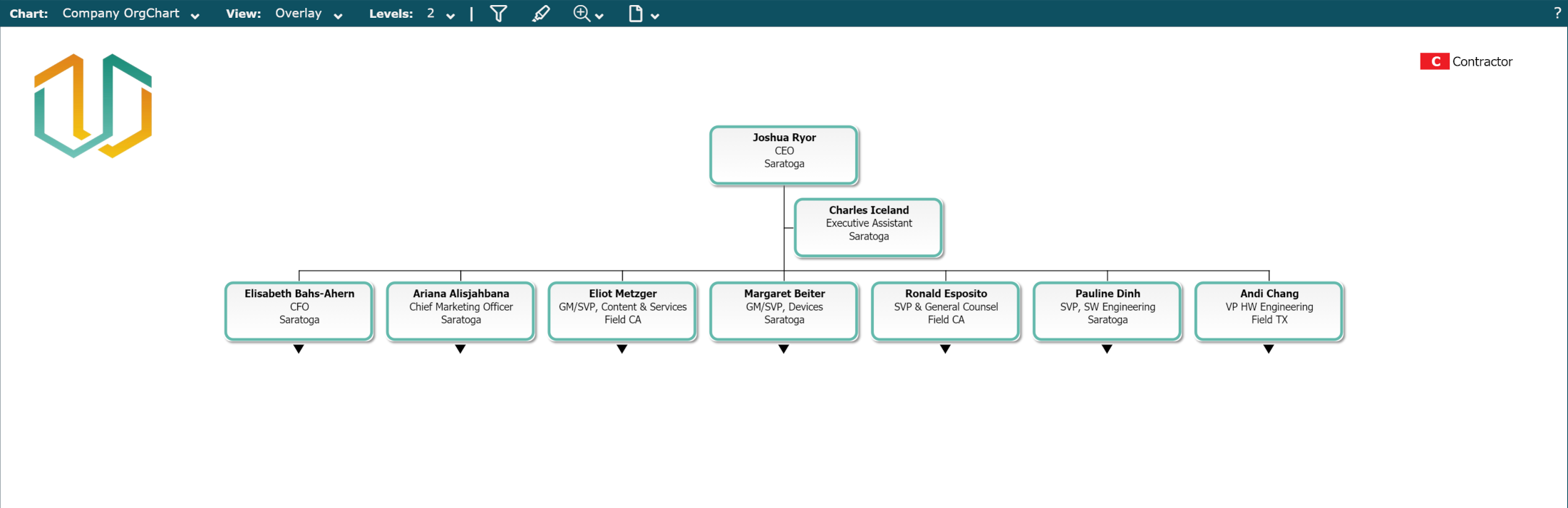
Task: Click the red Contractor legend badge
Action: point(1434,62)
